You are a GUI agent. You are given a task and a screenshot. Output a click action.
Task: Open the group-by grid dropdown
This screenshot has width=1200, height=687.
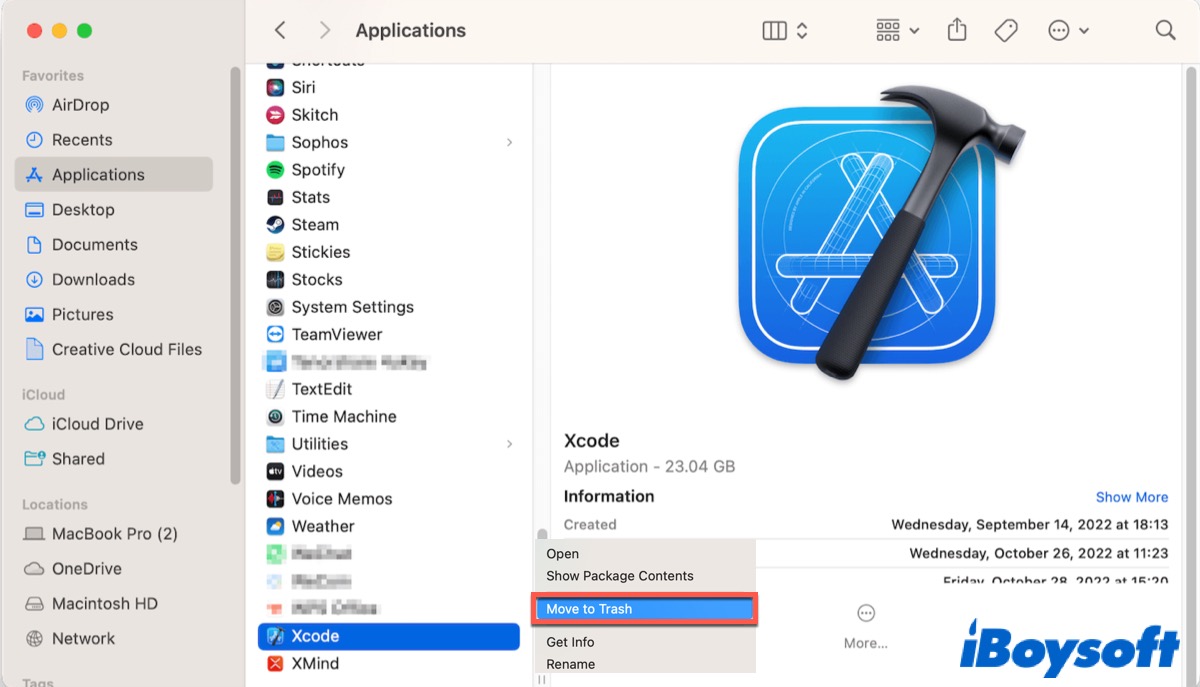pos(897,31)
